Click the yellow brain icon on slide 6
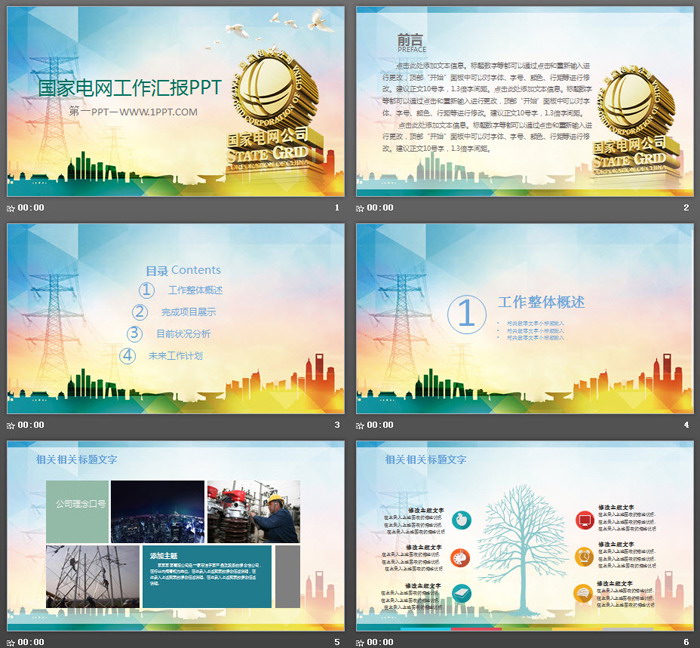This screenshot has width=700, height=648. click(x=584, y=594)
